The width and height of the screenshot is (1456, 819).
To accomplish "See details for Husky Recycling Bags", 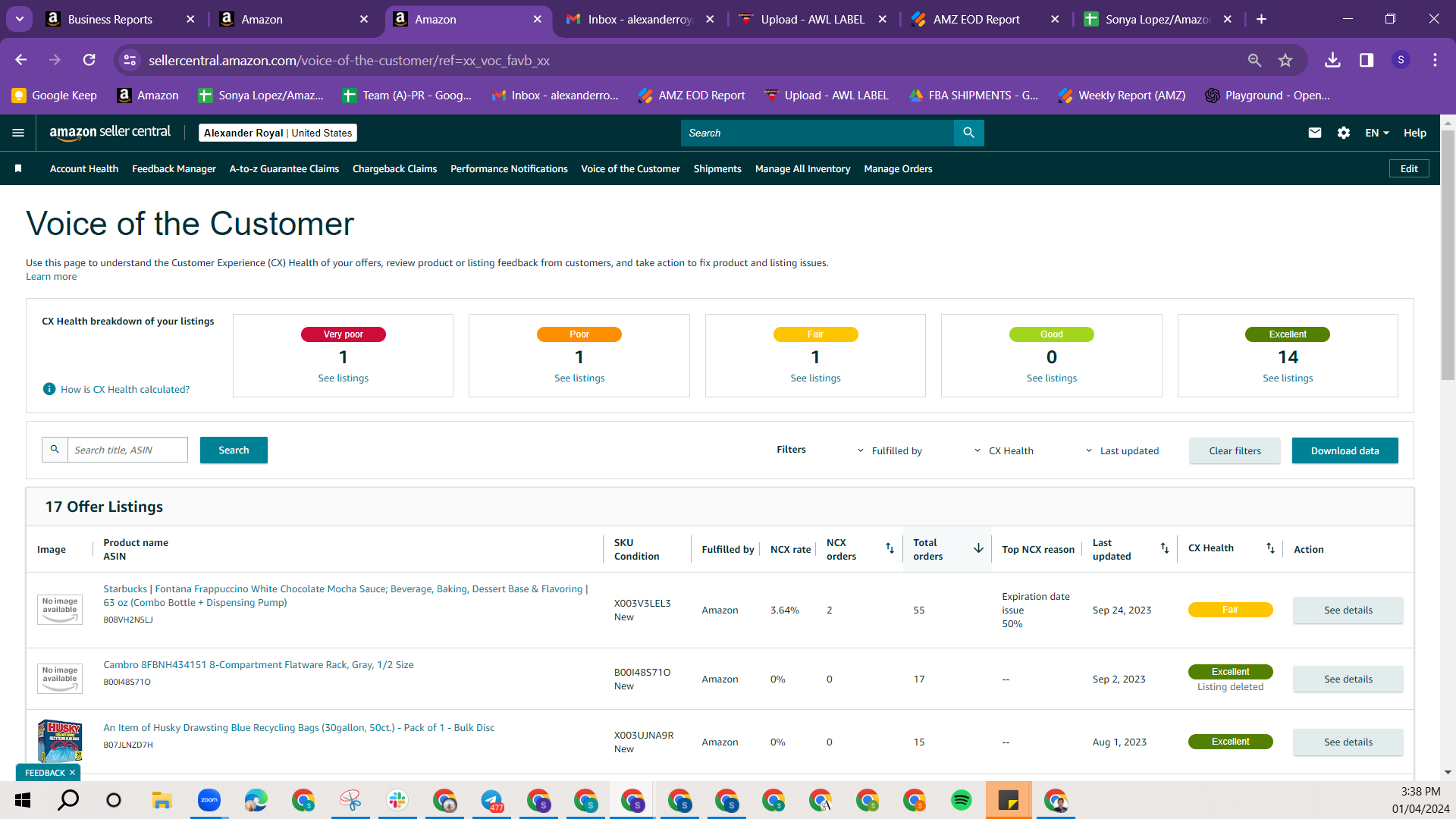I will (1348, 742).
